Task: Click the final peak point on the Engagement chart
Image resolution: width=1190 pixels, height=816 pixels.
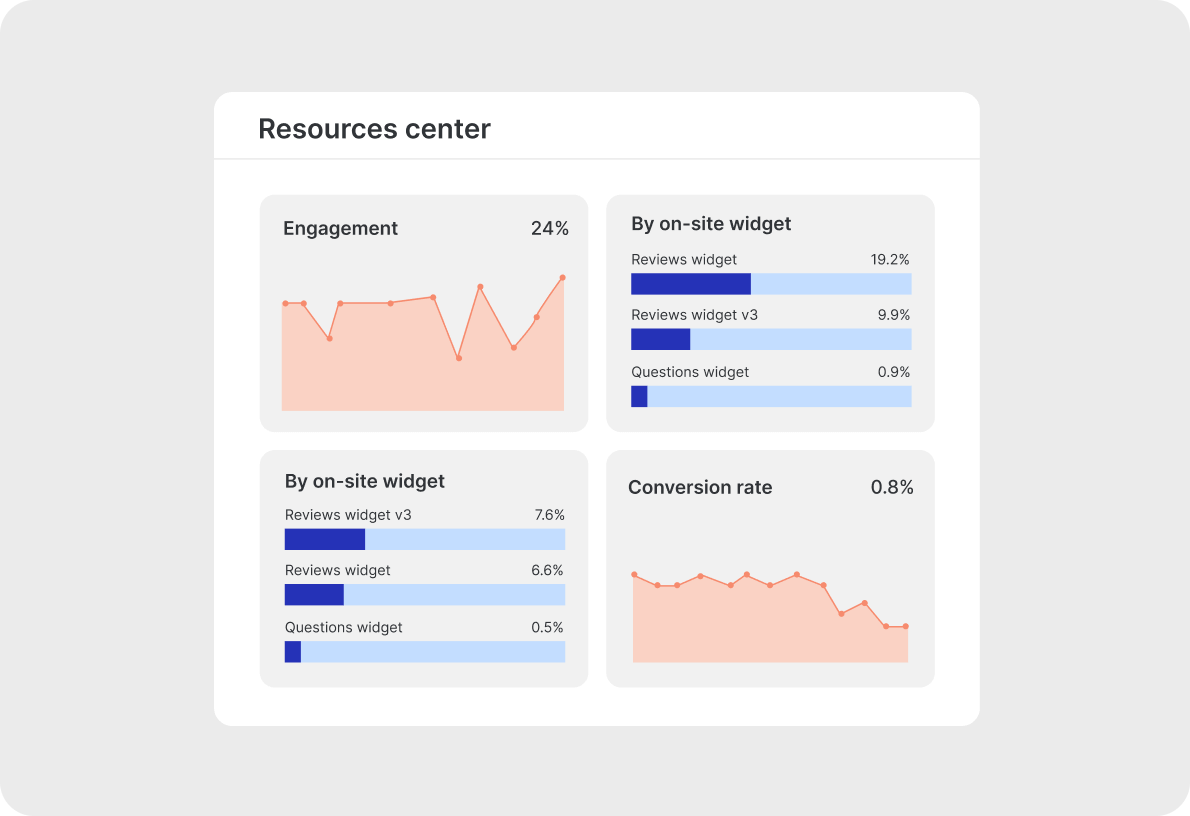Action: click(x=562, y=277)
